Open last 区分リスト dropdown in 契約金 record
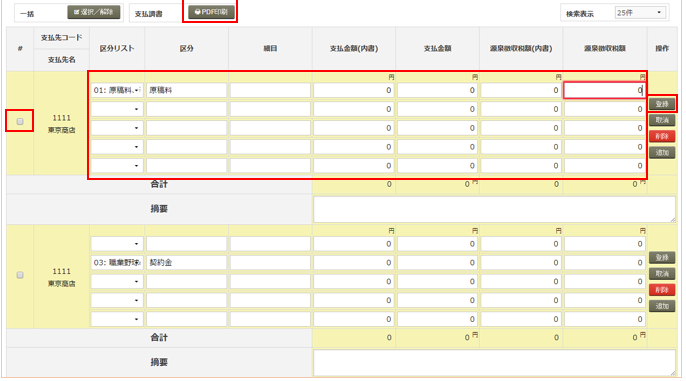686x381 pixels. [x=117, y=319]
